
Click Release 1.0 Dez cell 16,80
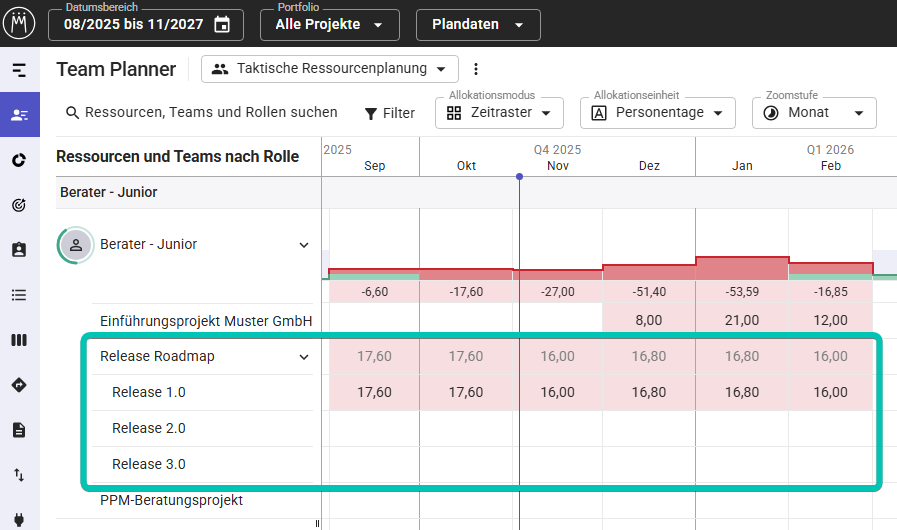[649, 392]
